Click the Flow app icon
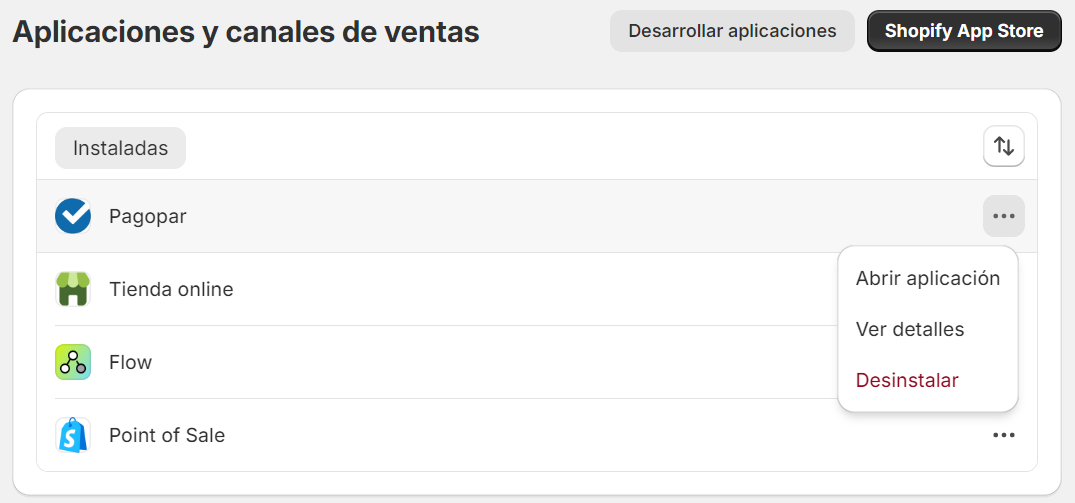Image resolution: width=1075 pixels, height=503 pixels. (x=73, y=362)
